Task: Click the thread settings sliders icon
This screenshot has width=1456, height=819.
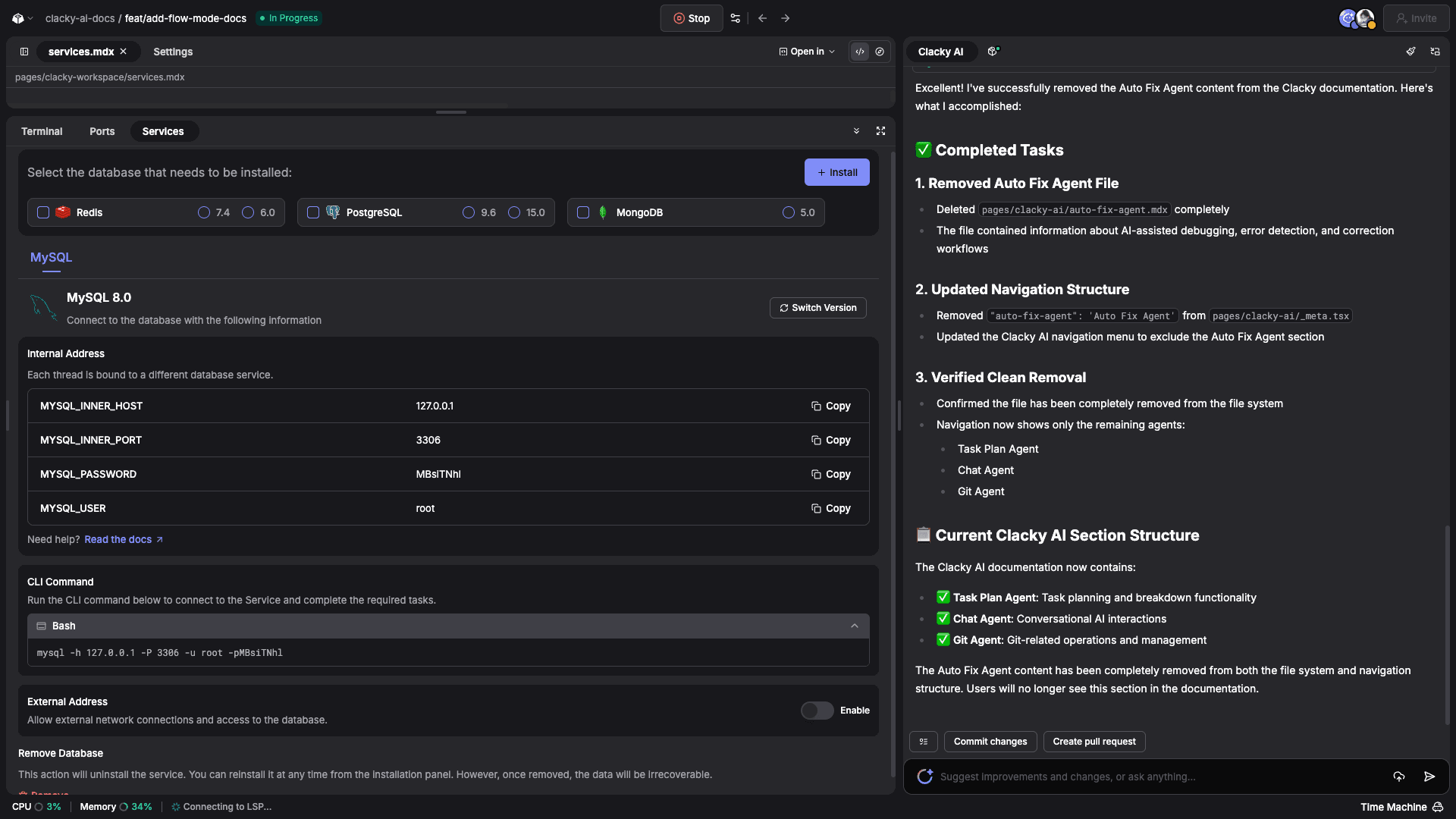Action: pos(735,18)
